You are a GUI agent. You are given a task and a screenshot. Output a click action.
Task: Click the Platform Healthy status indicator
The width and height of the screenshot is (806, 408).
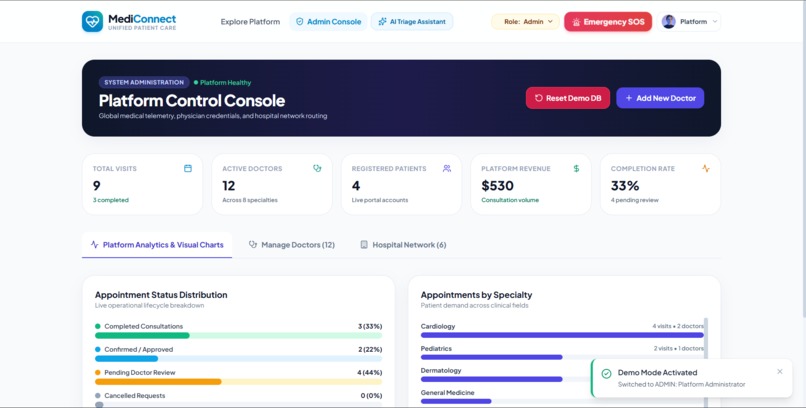223,83
